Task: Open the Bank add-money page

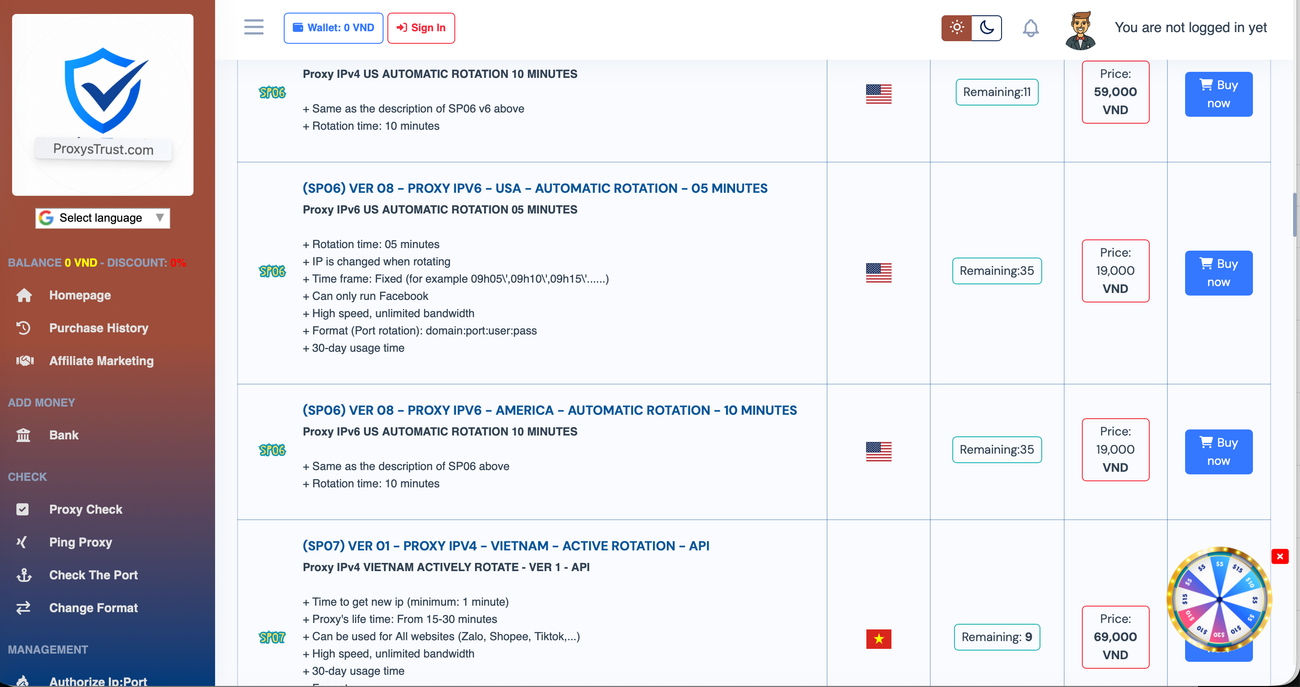Action: pyautogui.click(x=64, y=435)
